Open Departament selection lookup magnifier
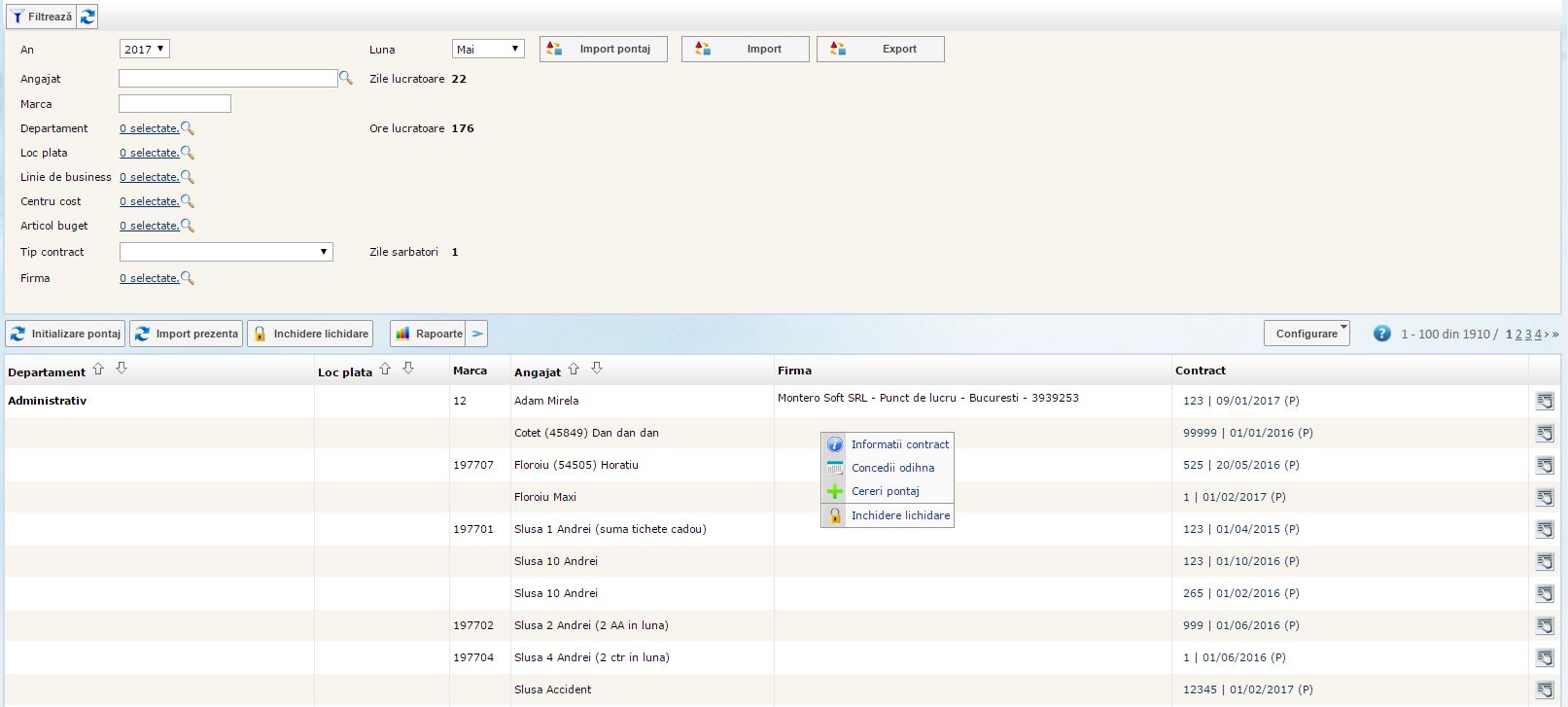Screen dimensions: 1568x707 tap(188, 128)
